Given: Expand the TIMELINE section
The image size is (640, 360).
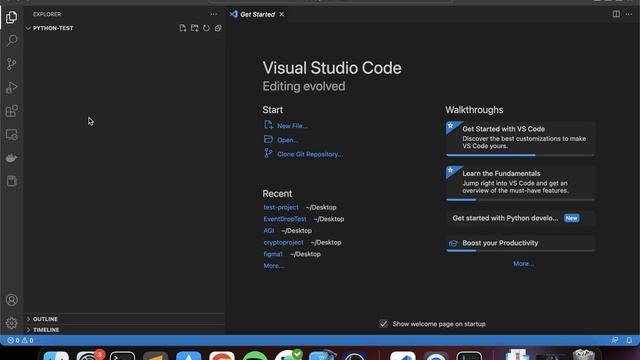Looking at the screenshot, I should coord(124,329).
